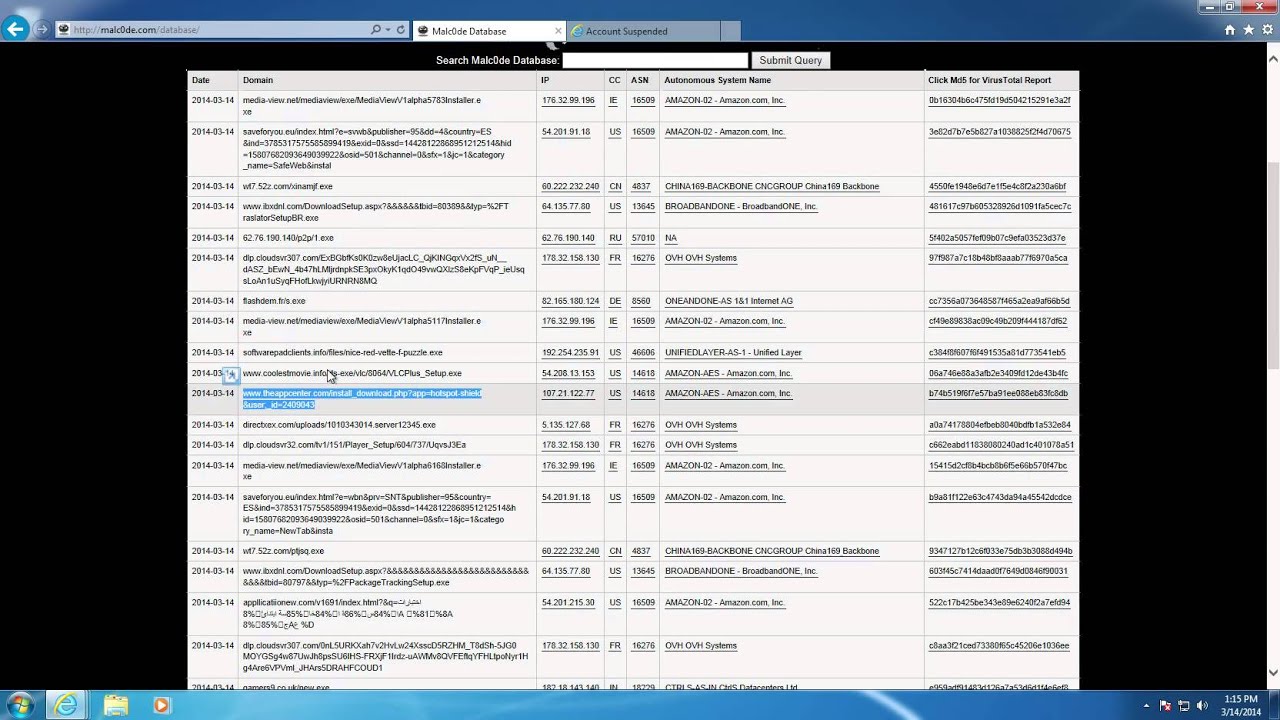Click domain www.coolestmovie.info VLCPlus_Setup.exe
Image resolution: width=1280 pixels, height=720 pixels.
(x=352, y=373)
